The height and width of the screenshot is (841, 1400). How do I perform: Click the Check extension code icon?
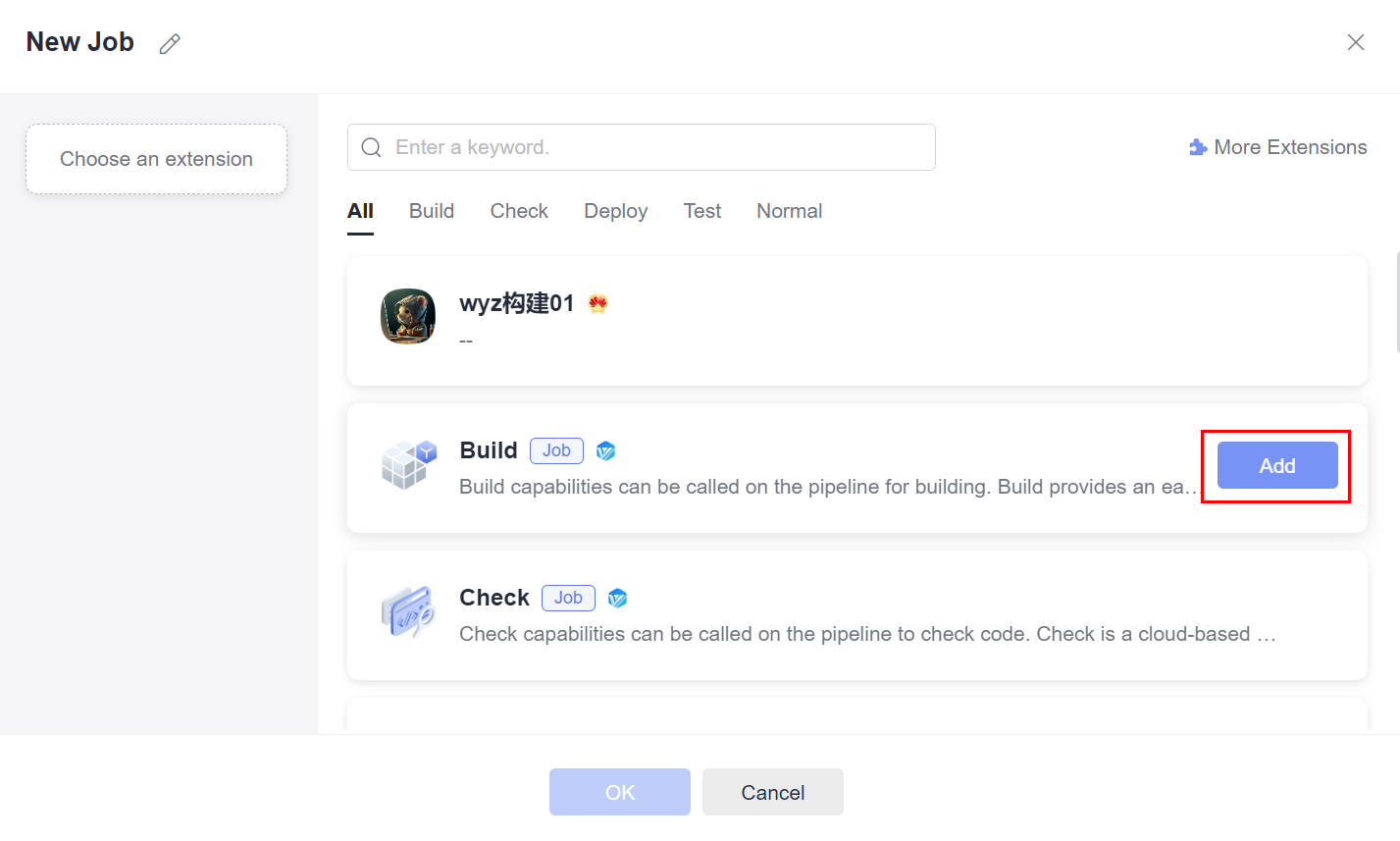coord(408,610)
